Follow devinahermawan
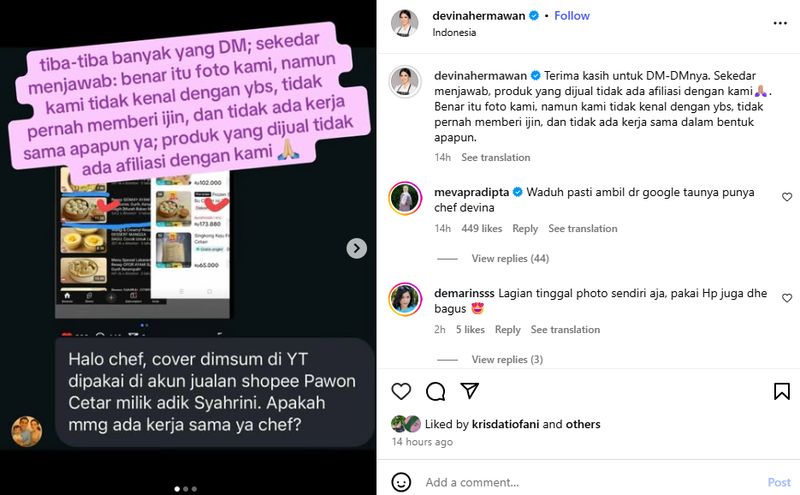This screenshot has width=800, height=495. point(571,16)
